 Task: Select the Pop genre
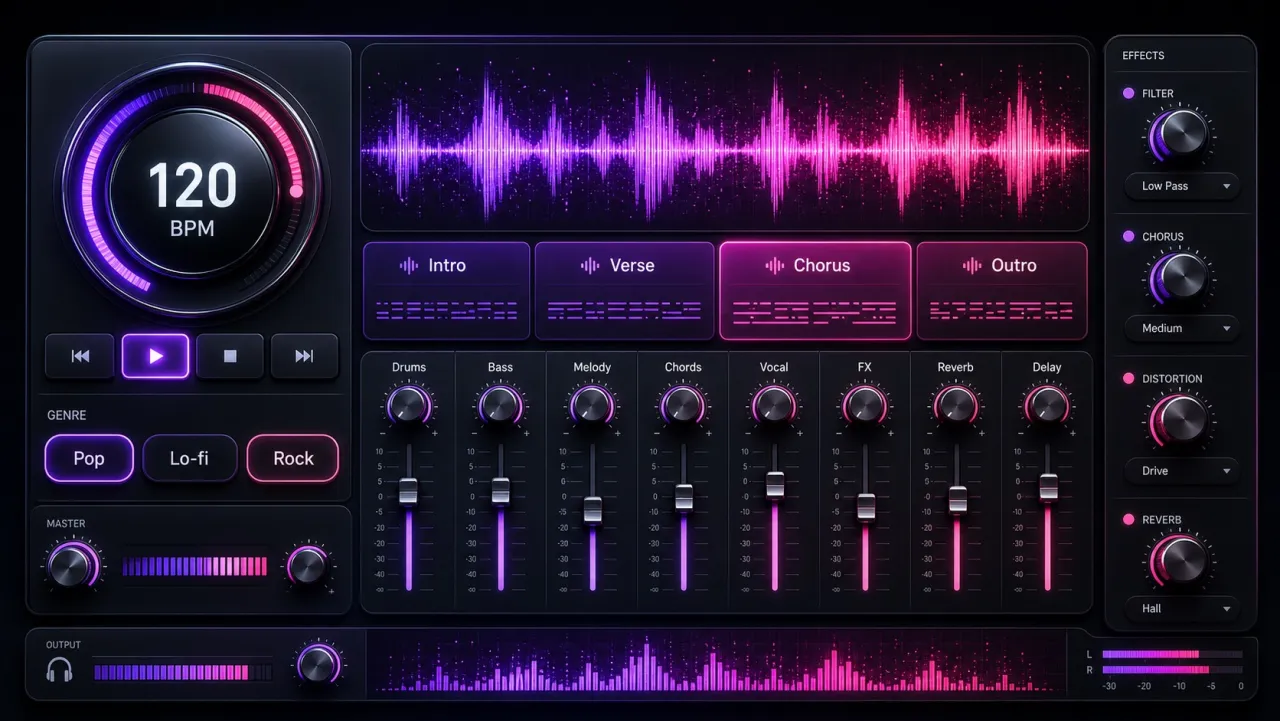(x=89, y=459)
